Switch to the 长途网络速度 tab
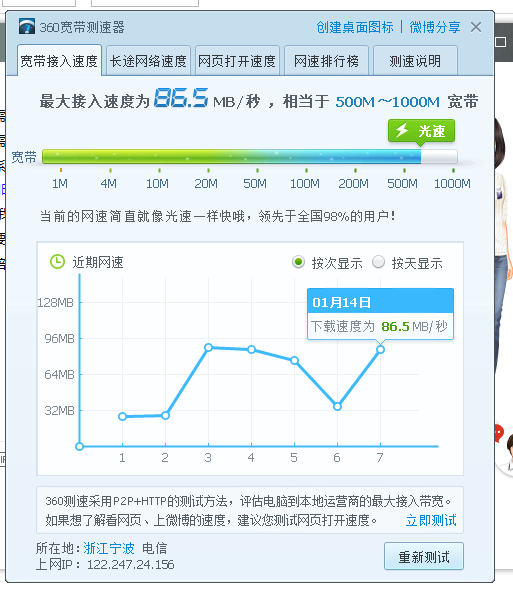 pos(148,61)
